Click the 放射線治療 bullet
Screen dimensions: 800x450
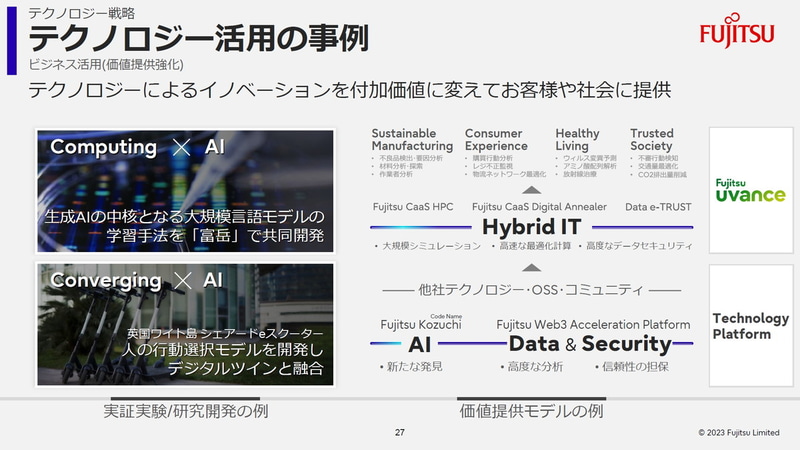pos(576,174)
